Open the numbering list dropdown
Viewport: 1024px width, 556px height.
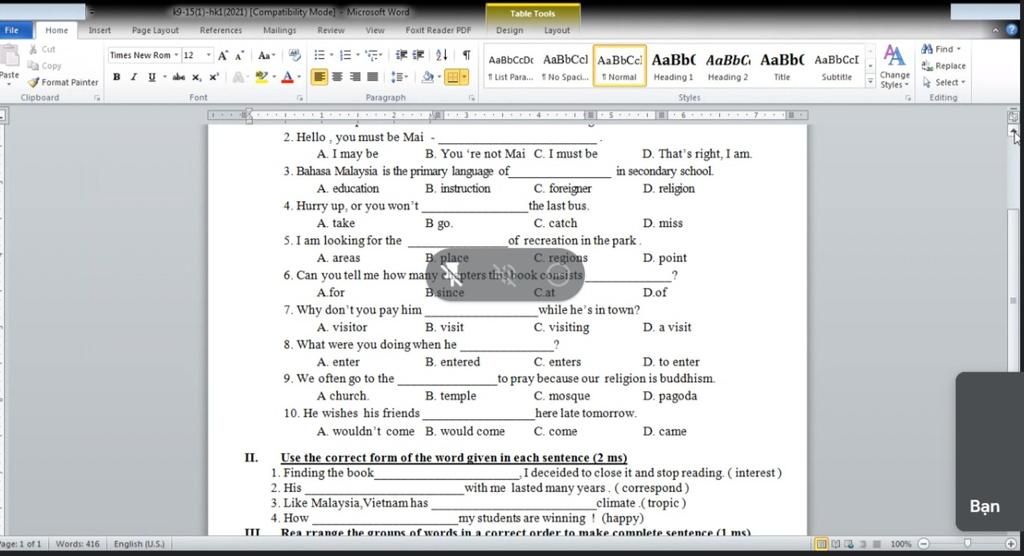pyautogui.click(x=358, y=56)
